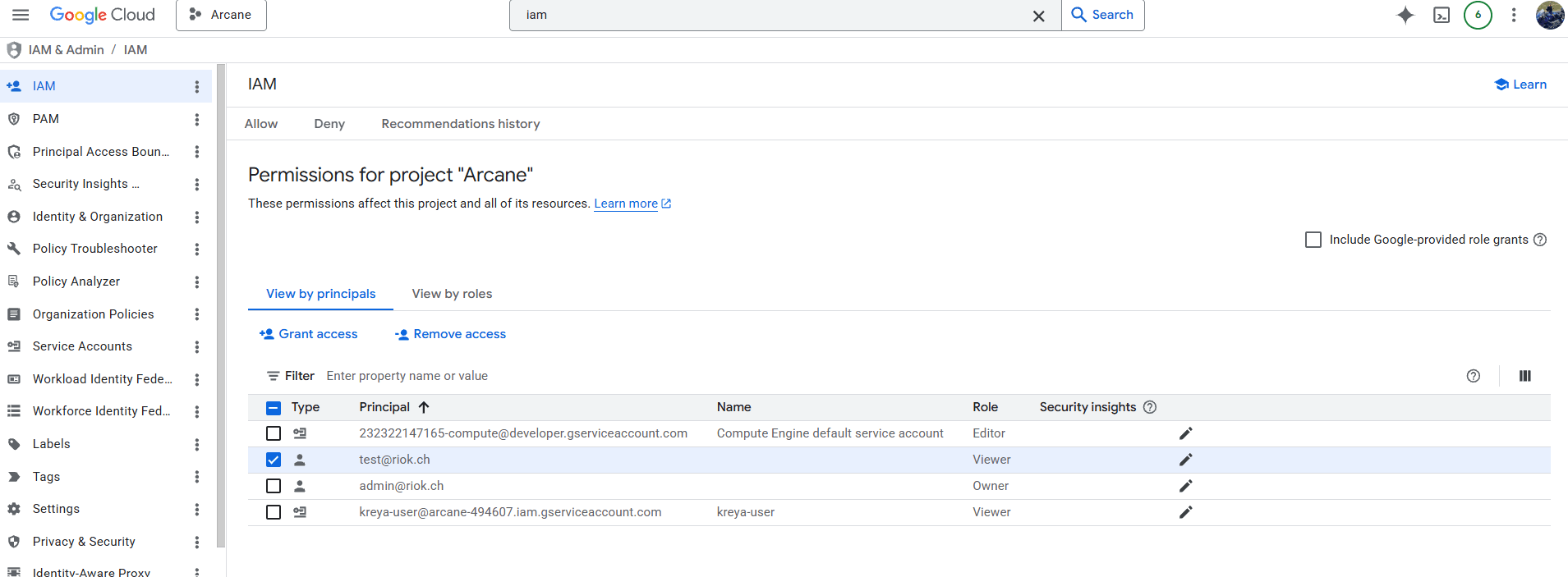
Task: Open the main navigation hamburger menu
Action: [x=21, y=15]
